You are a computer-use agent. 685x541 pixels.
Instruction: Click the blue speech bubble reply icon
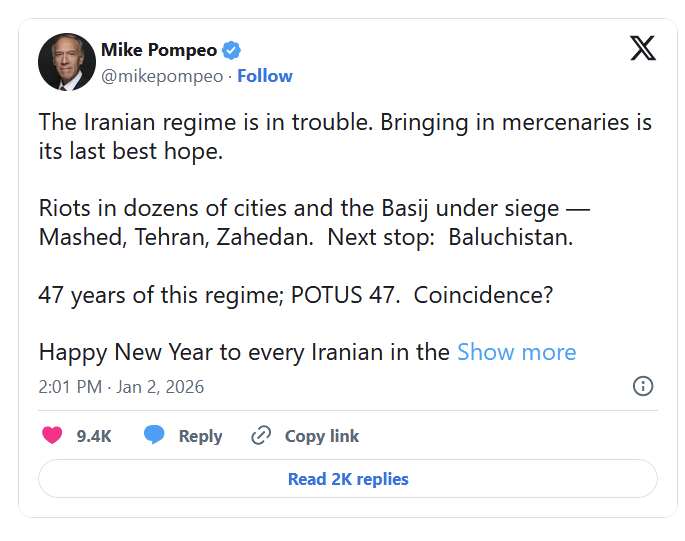[x=154, y=436]
